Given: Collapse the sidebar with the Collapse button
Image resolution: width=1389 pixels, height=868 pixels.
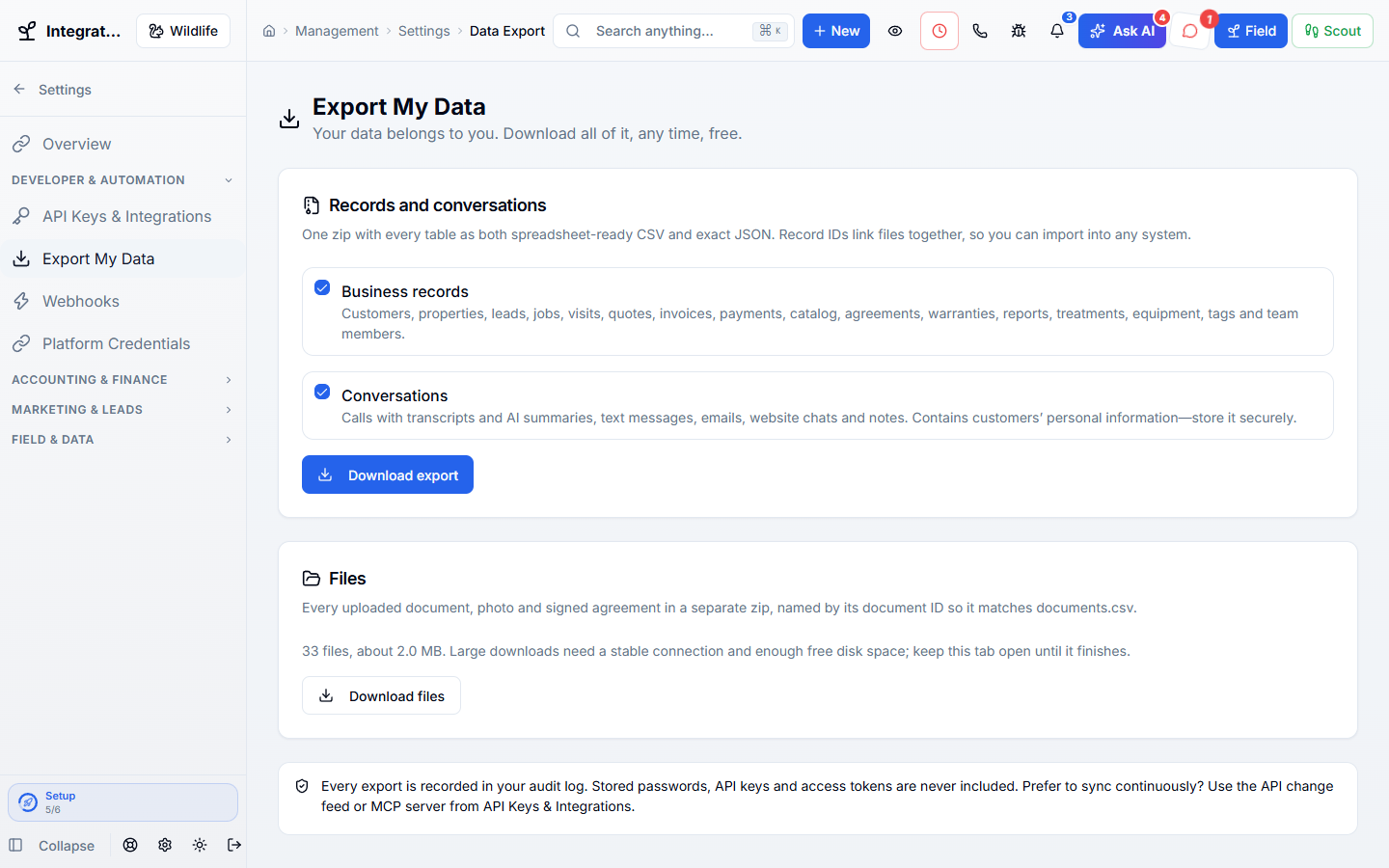Looking at the screenshot, I should 52,845.
